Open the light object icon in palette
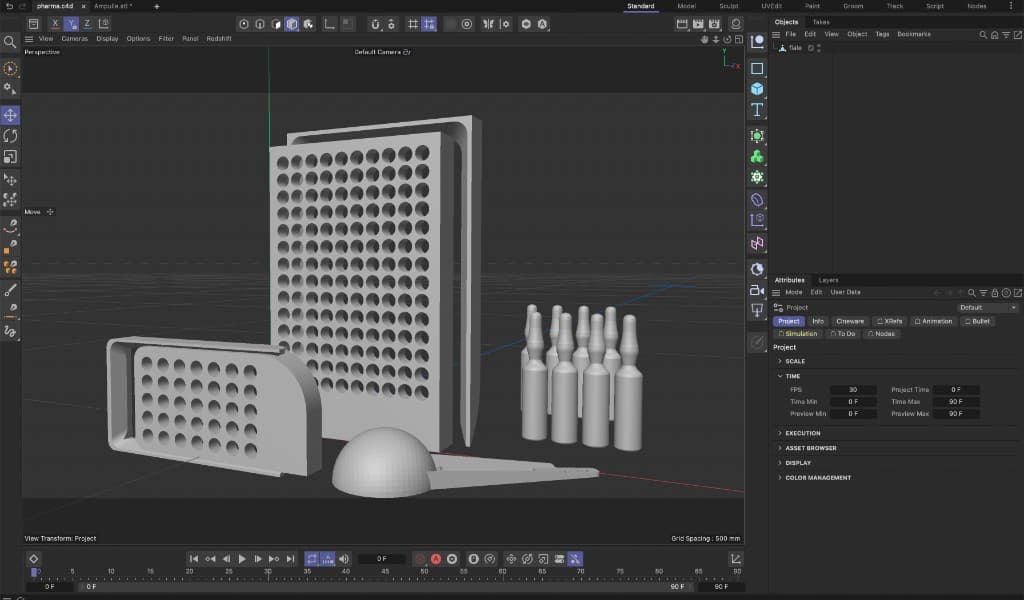Viewport: 1024px width, 600px height. pyautogui.click(x=757, y=310)
